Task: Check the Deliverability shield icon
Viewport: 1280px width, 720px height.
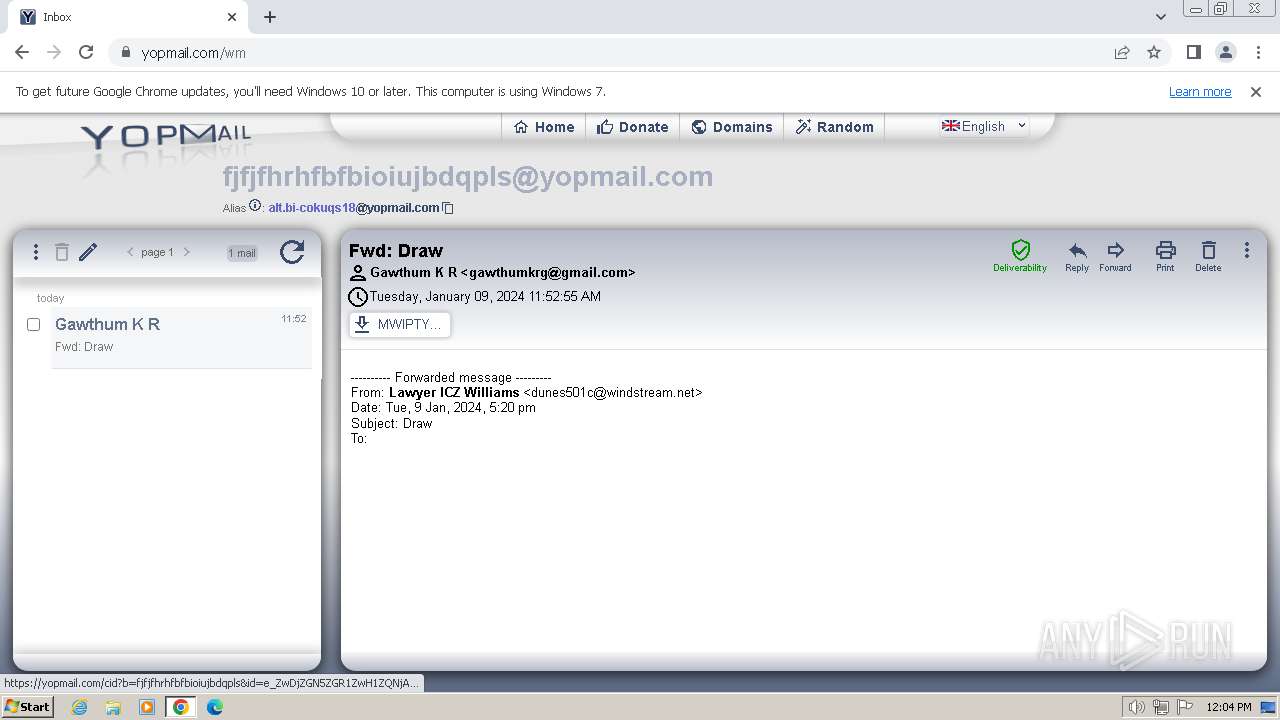Action: pos(1020,256)
